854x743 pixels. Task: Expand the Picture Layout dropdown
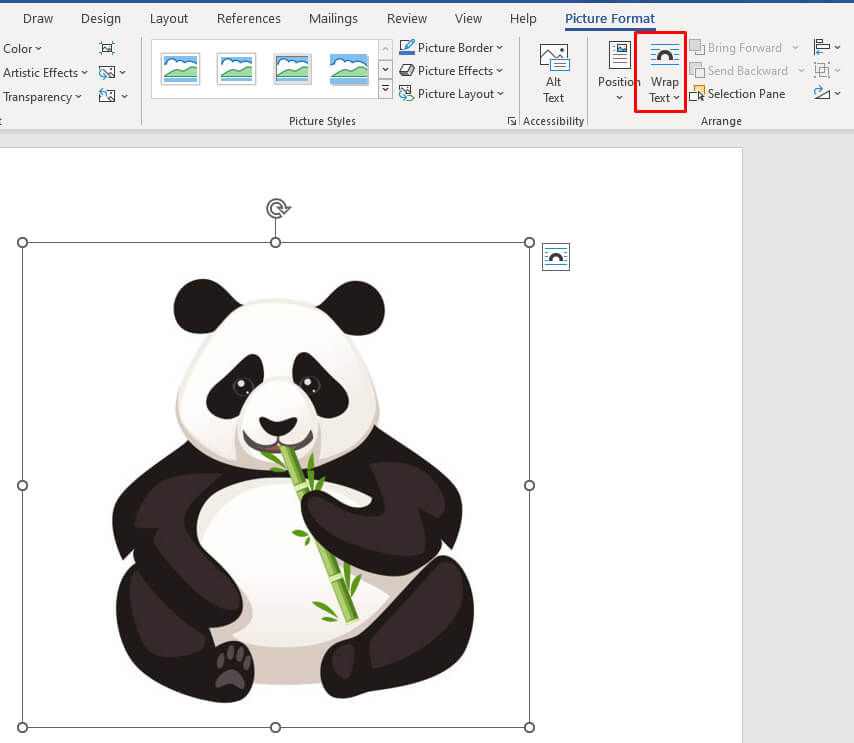tap(451, 94)
